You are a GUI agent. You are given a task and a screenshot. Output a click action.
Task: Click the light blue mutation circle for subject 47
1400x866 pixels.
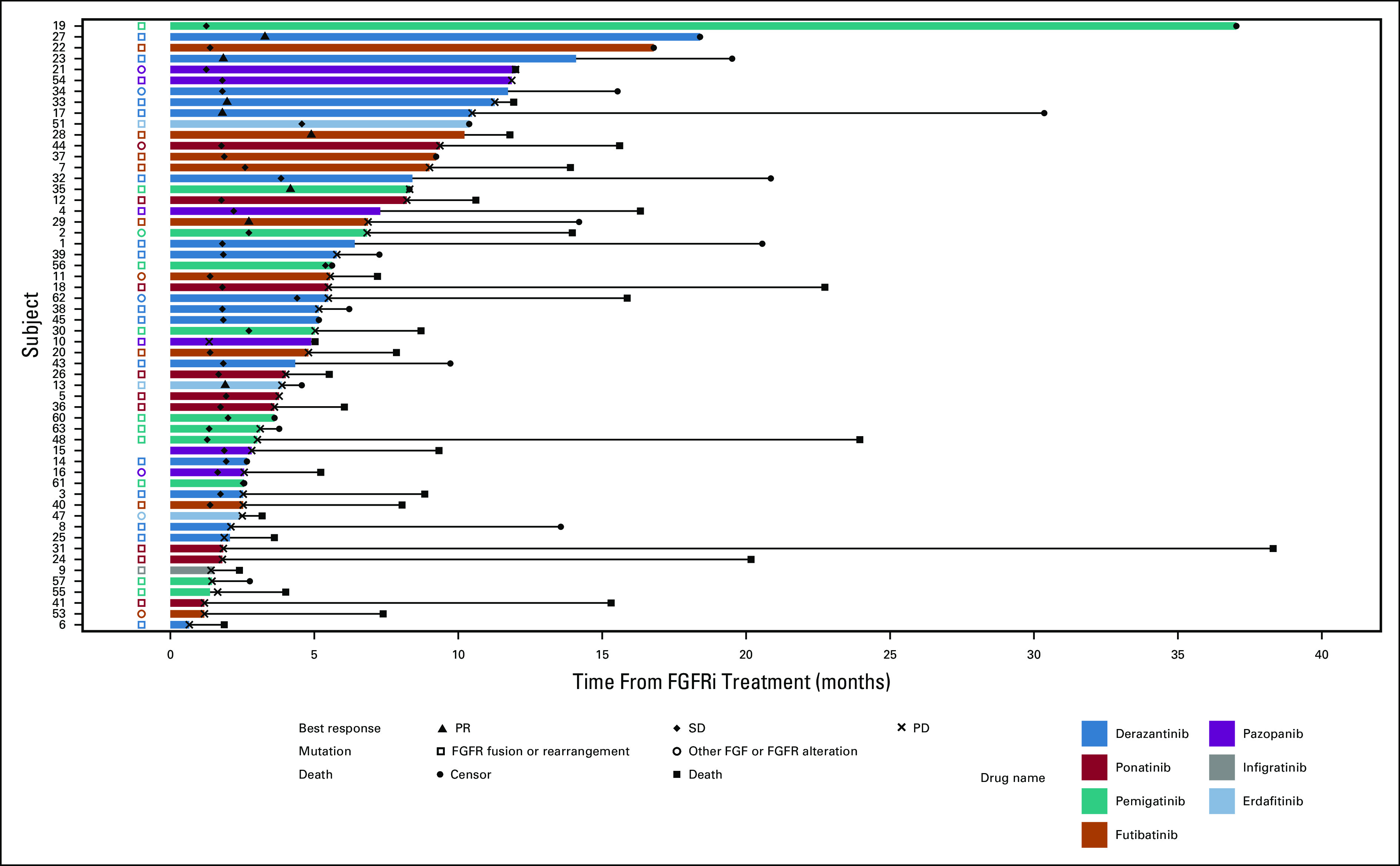[x=141, y=516]
